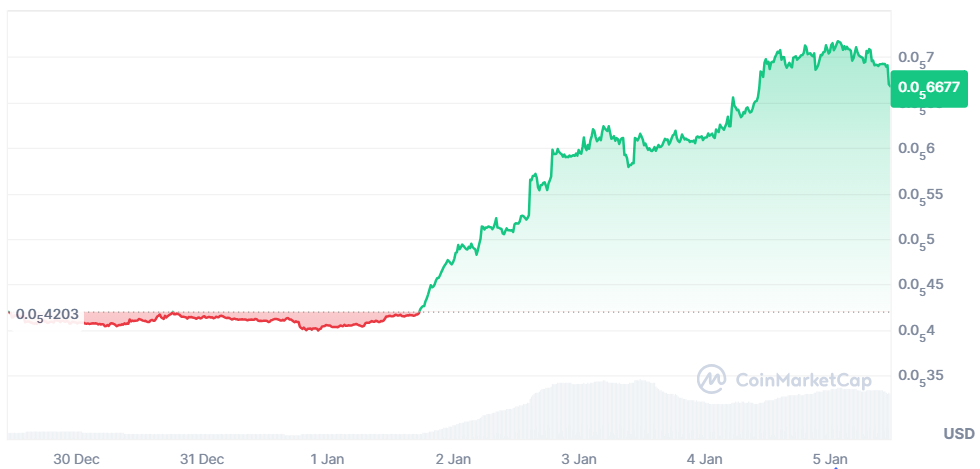Select the 30 Dec date label
Viewport: 980px width, 469px height.
[76, 458]
